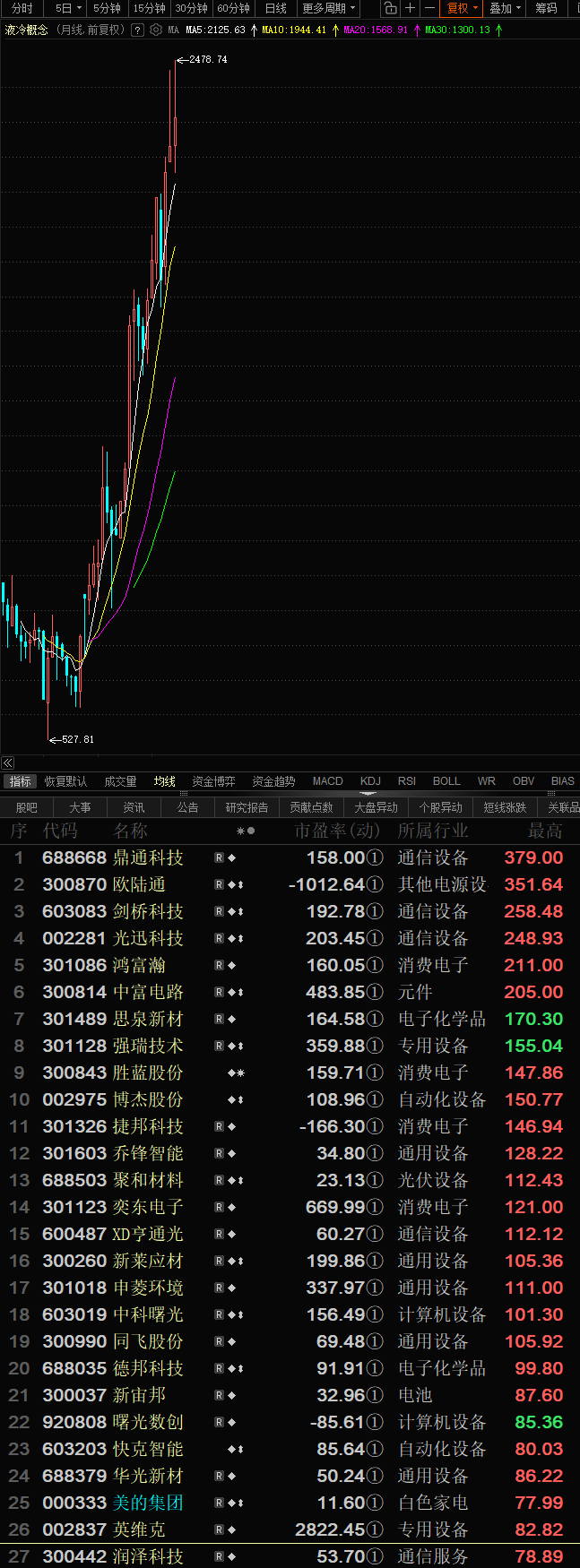Click R badge in 润泽科技 row

click(219, 1556)
